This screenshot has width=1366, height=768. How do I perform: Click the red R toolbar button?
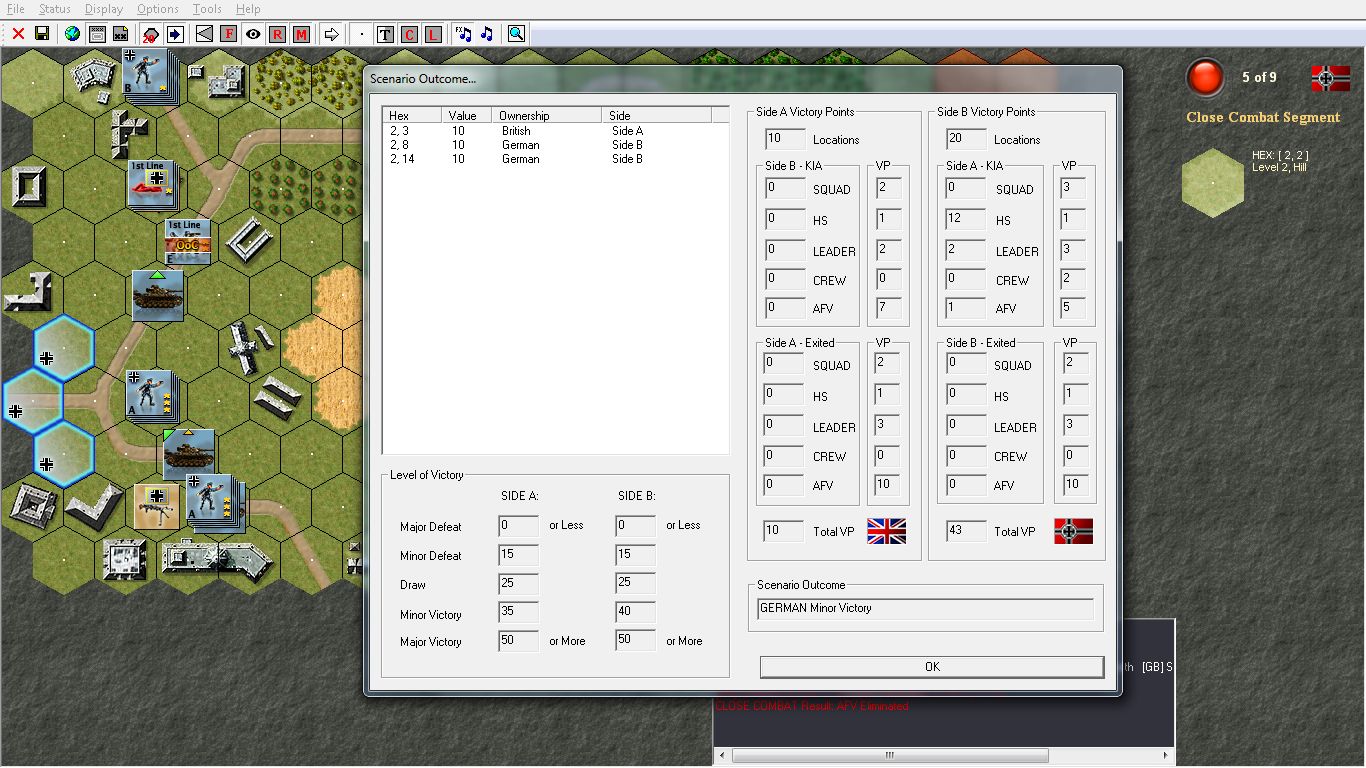tap(277, 34)
